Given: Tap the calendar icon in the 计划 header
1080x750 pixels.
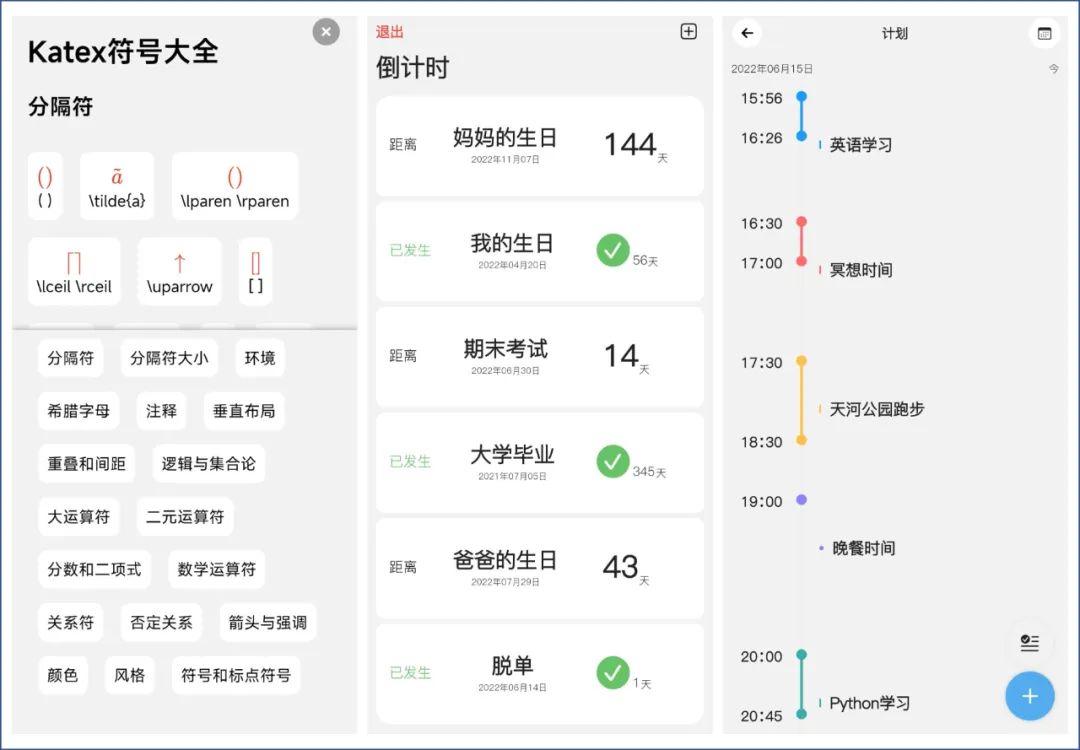Looking at the screenshot, I should click(1045, 33).
